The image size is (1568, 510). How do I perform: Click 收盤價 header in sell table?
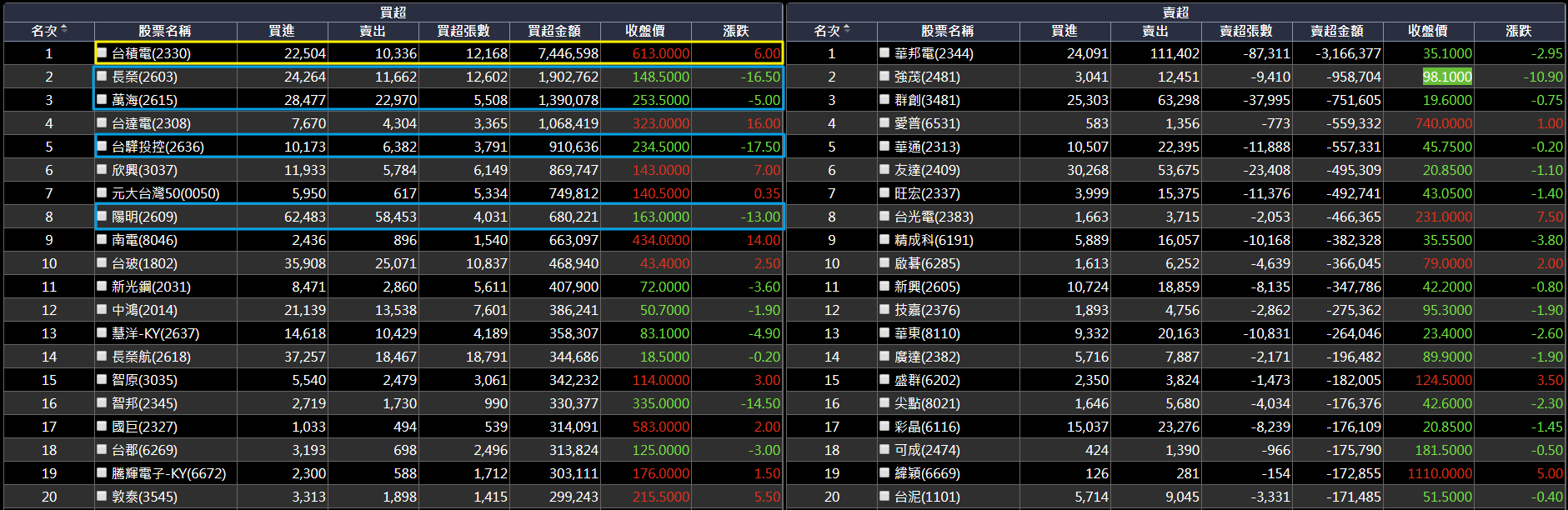pos(1428,31)
